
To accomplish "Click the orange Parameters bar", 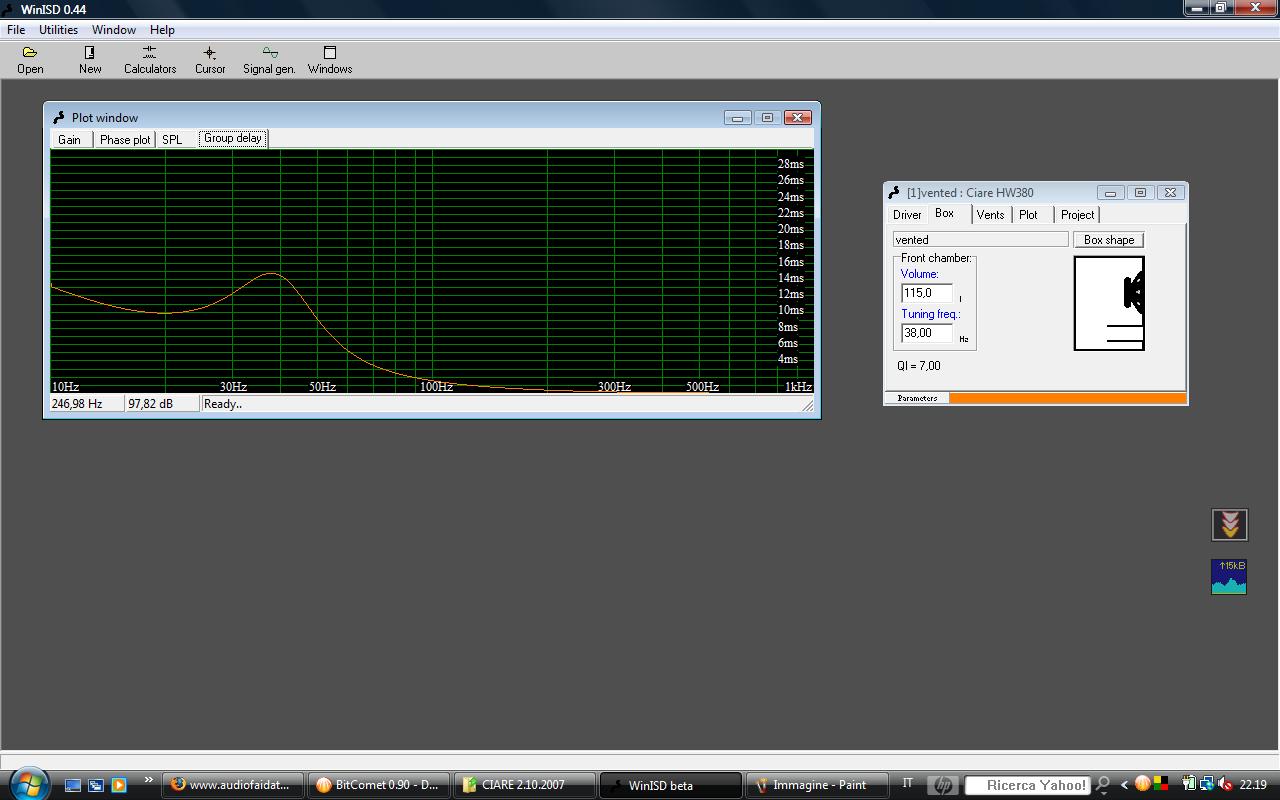I will point(1067,398).
